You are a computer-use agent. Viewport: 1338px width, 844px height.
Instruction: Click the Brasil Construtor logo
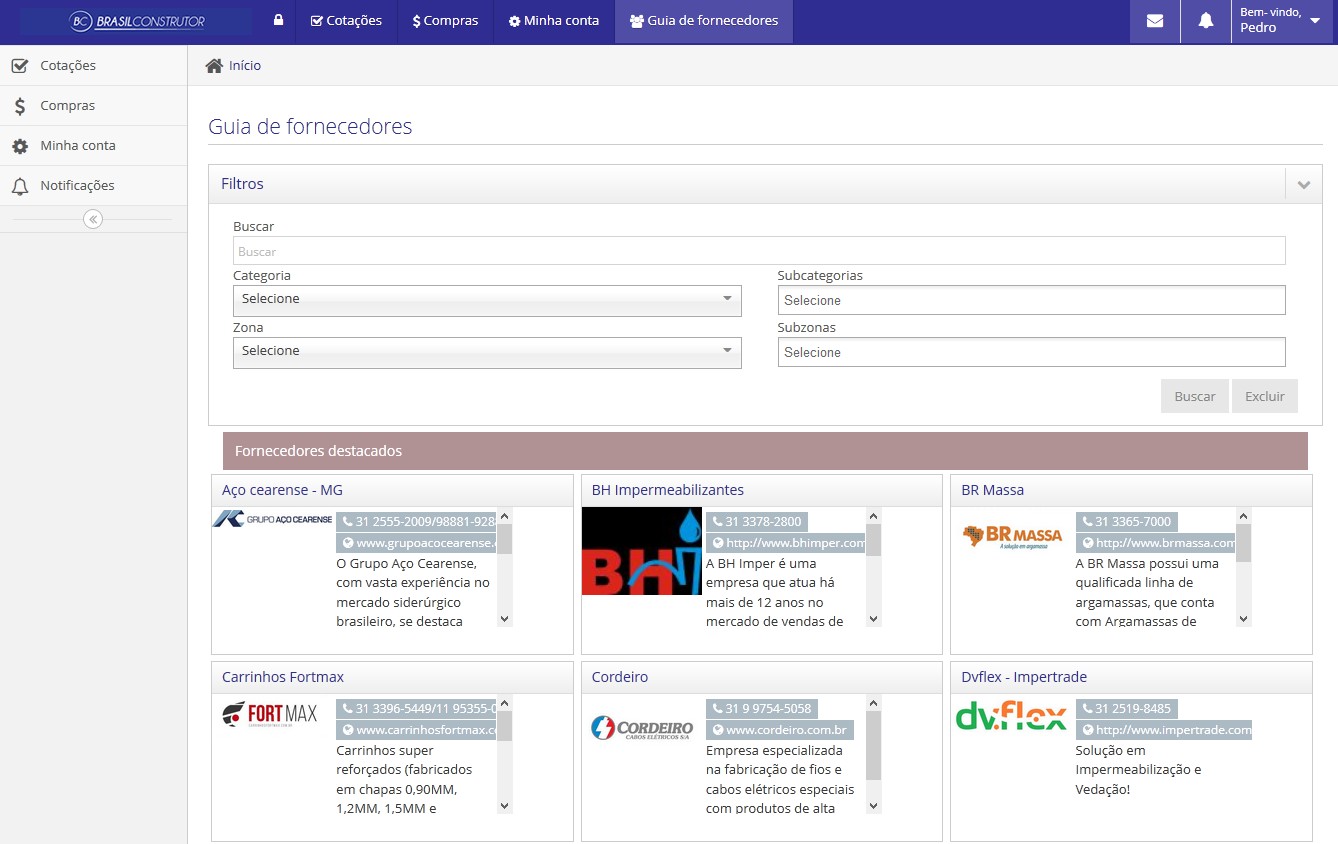point(136,21)
